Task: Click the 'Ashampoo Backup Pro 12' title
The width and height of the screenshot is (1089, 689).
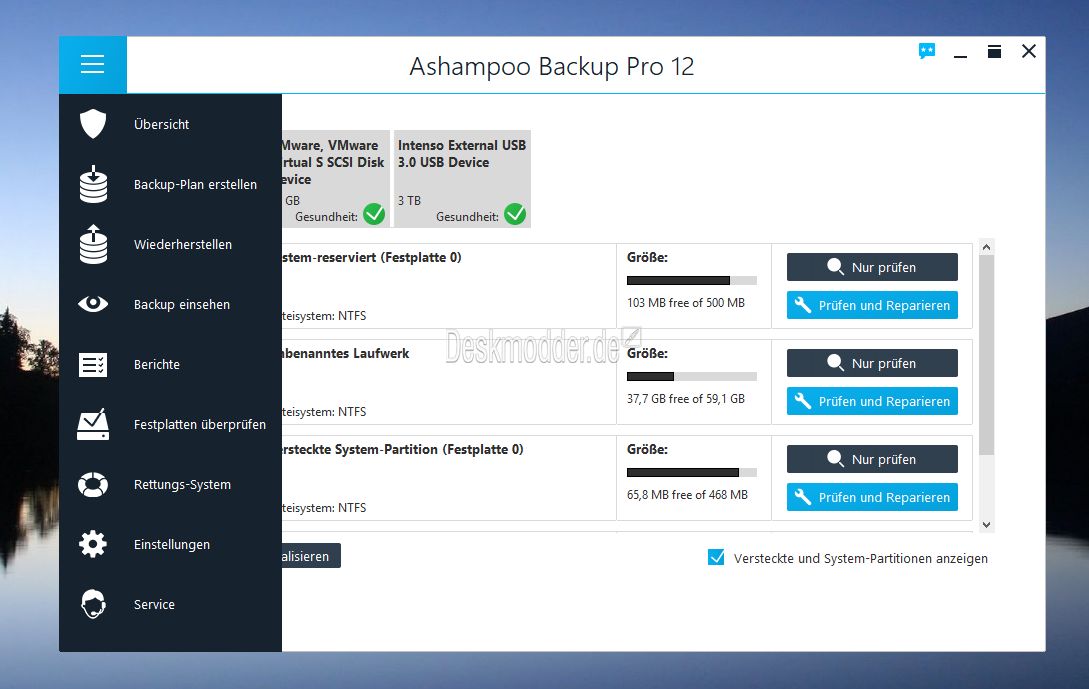Action: tap(551, 67)
